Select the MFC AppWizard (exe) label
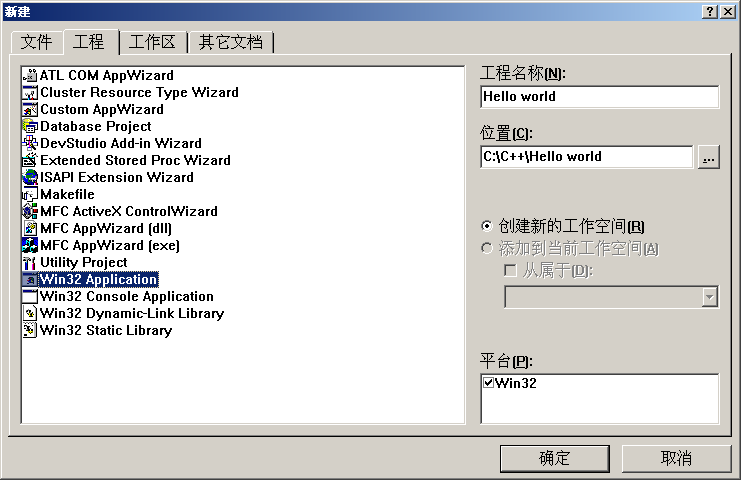Viewport: 741px width, 480px height. point(110,246)
